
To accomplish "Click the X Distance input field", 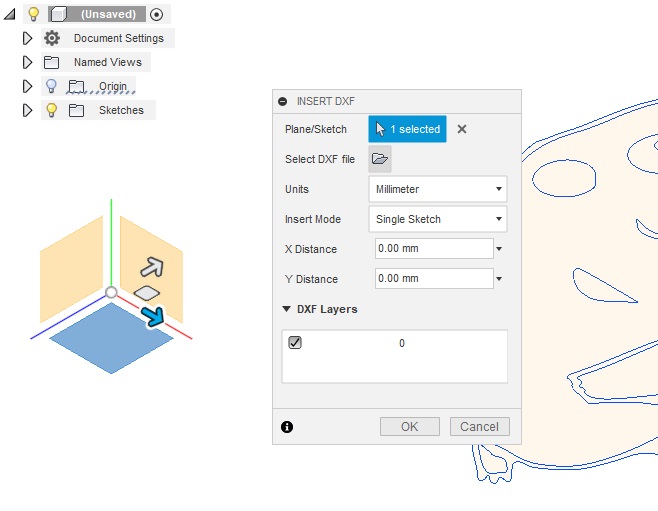I will (434, 249).
